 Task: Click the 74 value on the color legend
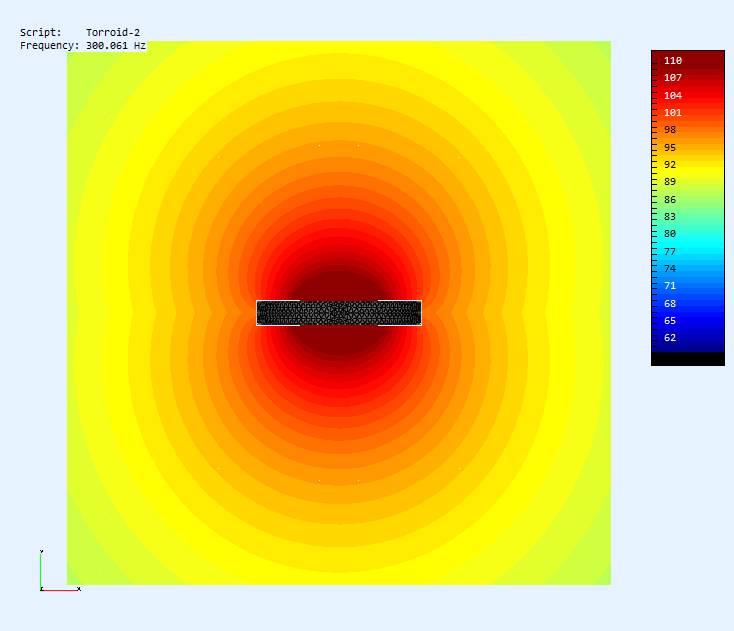tap(670, 269)
